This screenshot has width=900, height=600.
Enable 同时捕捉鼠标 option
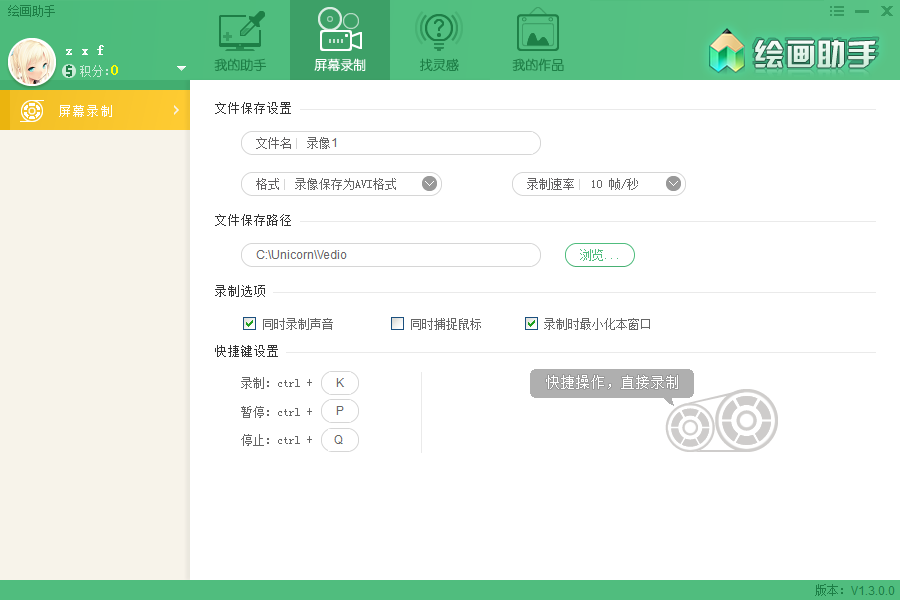pos(396,322)
